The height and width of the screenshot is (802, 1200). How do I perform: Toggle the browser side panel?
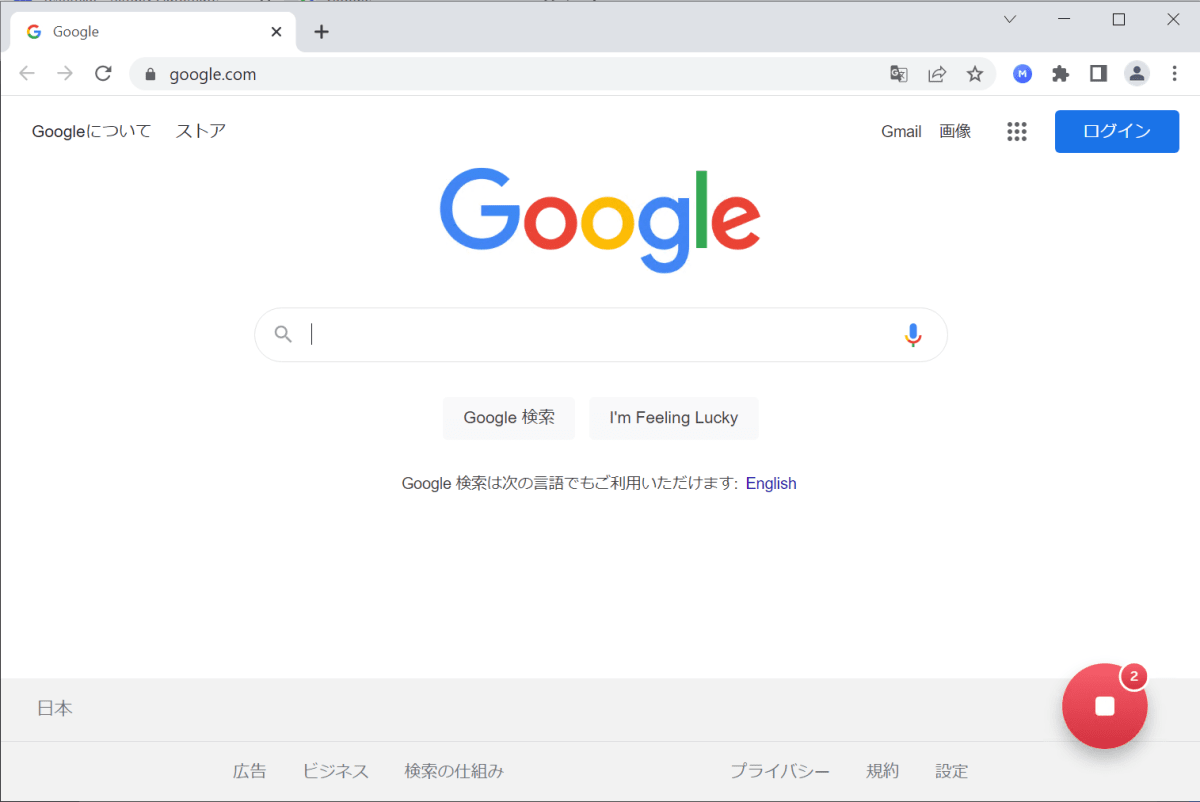pos(1098,73)
